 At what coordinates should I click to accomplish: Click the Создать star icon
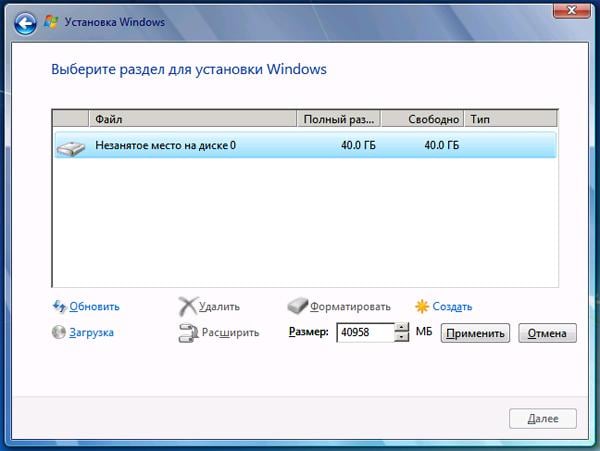tap(422, 306)
